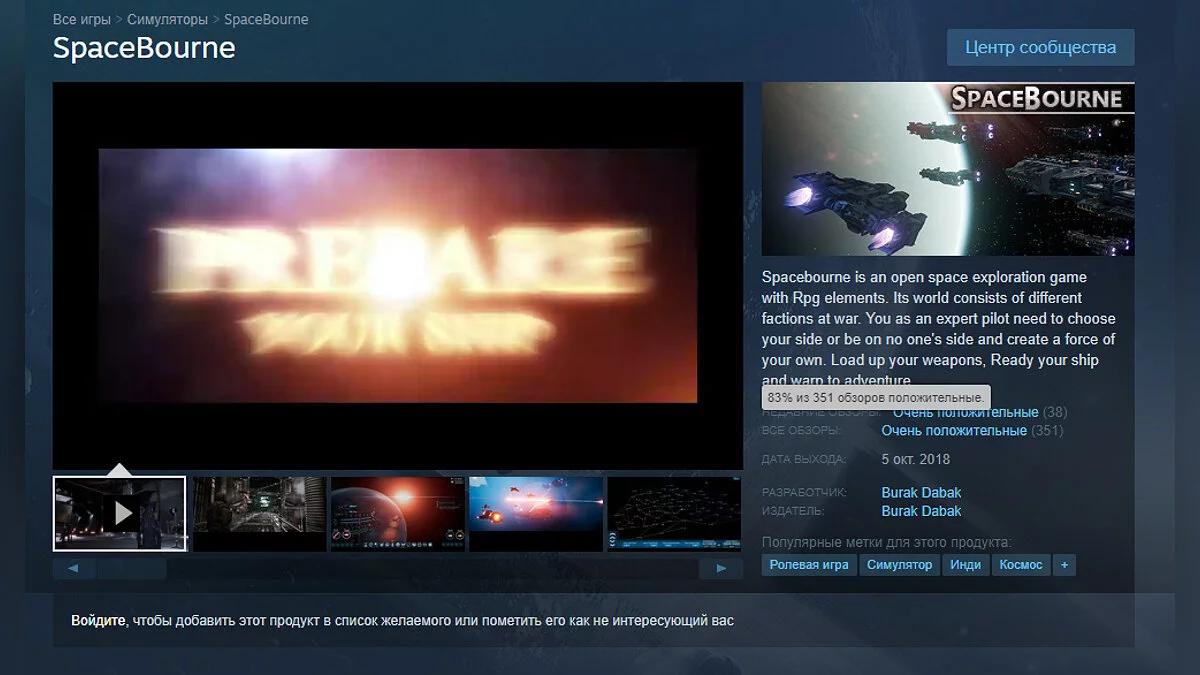Select the 'Симулятор' tag

point(900,565)
